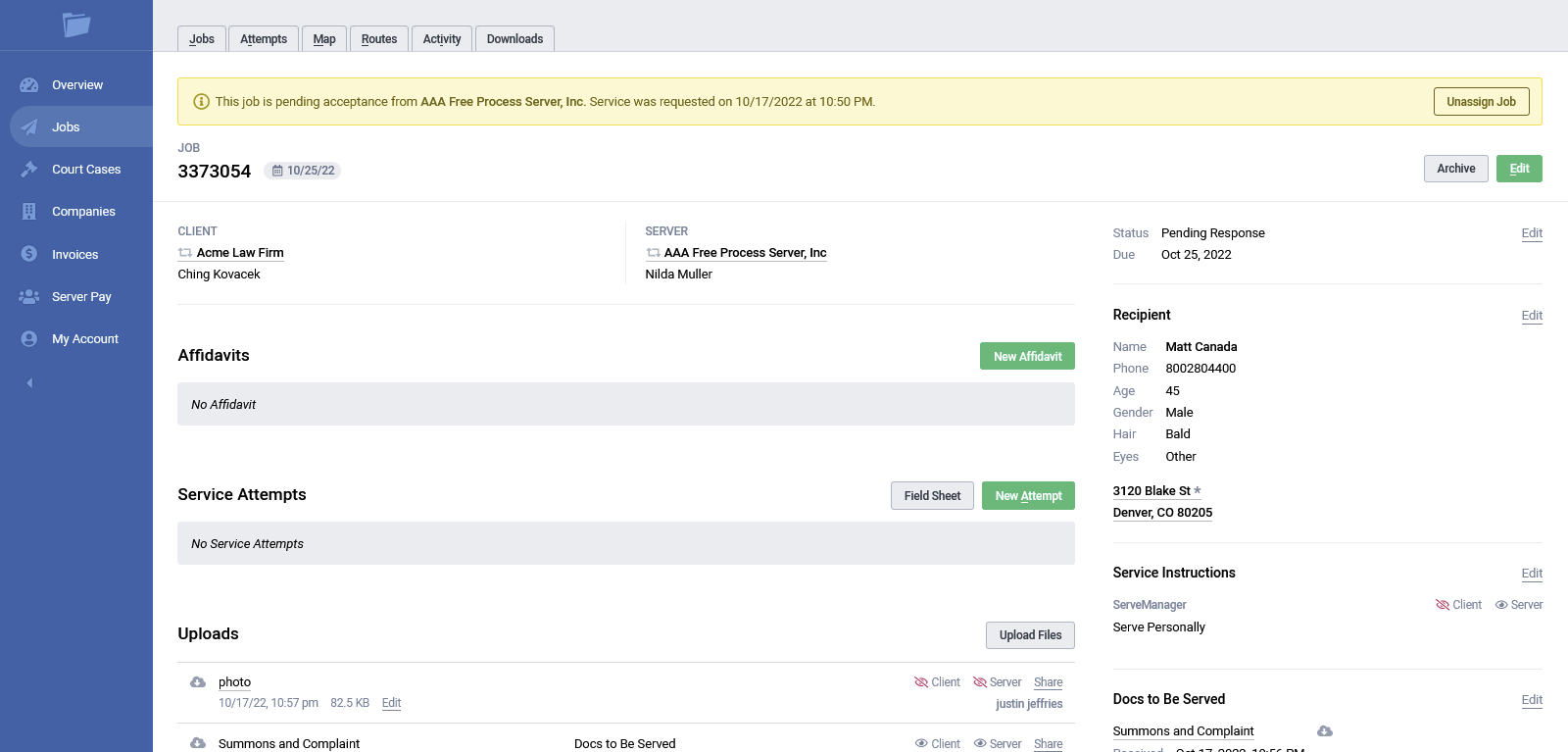Open Server Pay via the people icon
Image resolution: width=1568 pixels, height=752 pixels.
point(29,296)
